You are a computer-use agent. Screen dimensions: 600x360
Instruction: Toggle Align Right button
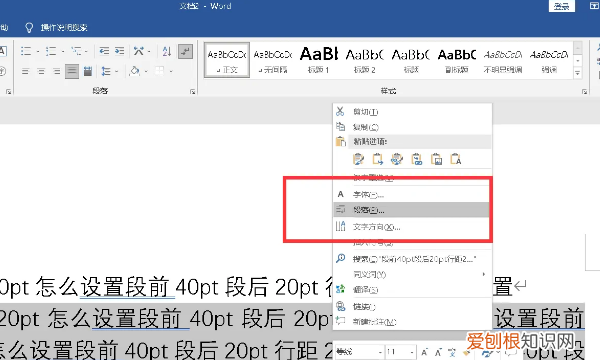[57, 71]
